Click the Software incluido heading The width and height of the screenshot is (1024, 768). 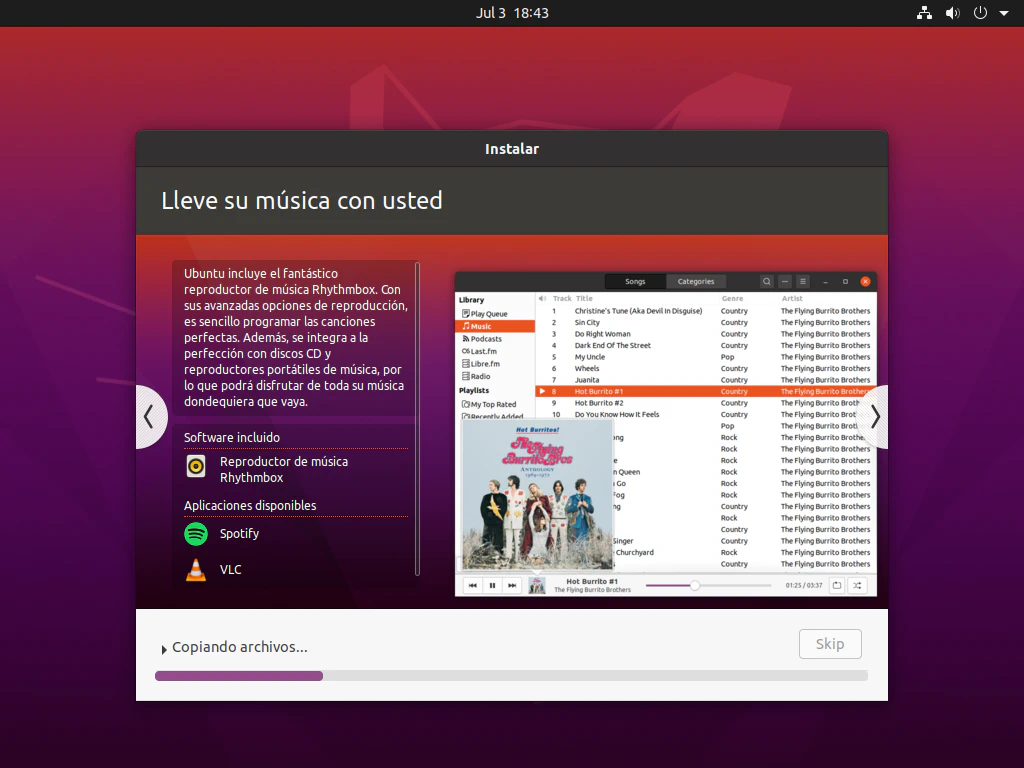coord(232,438)
